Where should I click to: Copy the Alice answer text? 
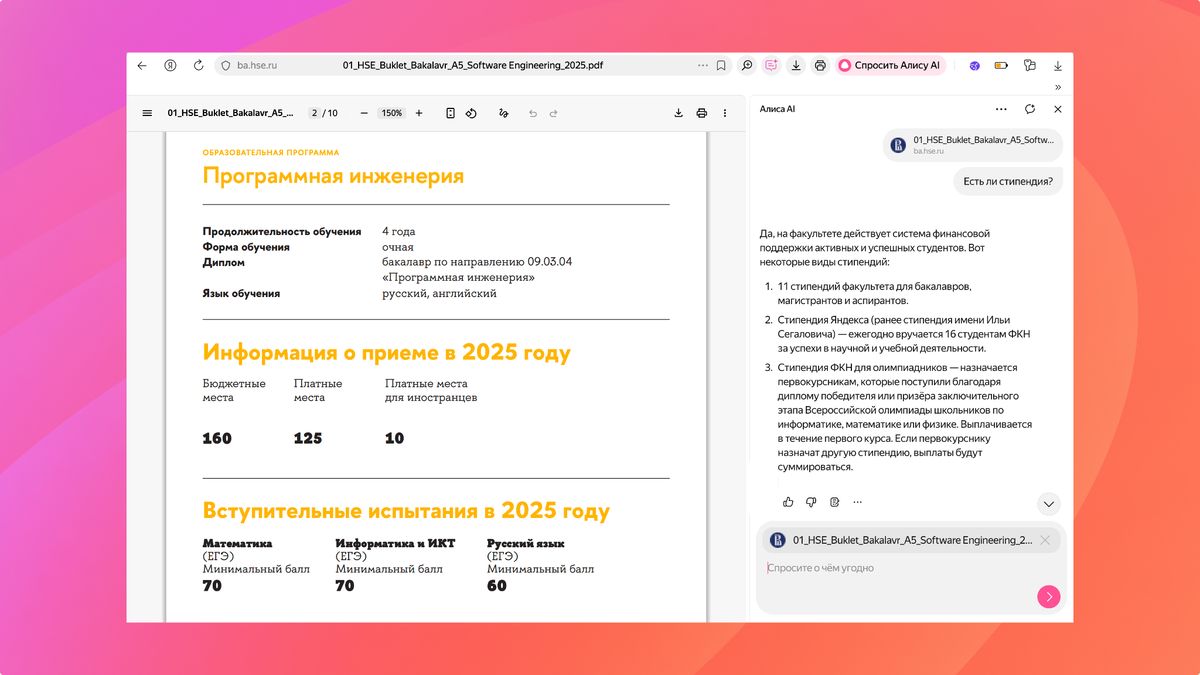point(834,502)
